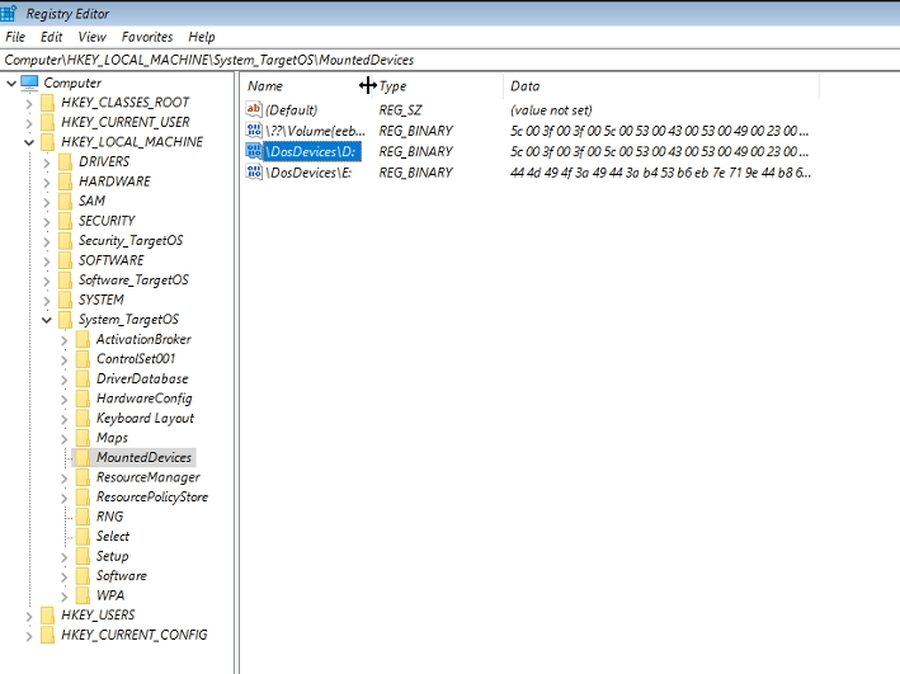Viewport: 900px width, 674px height.
Task: Open the View menu
Action: click(92, 37)
